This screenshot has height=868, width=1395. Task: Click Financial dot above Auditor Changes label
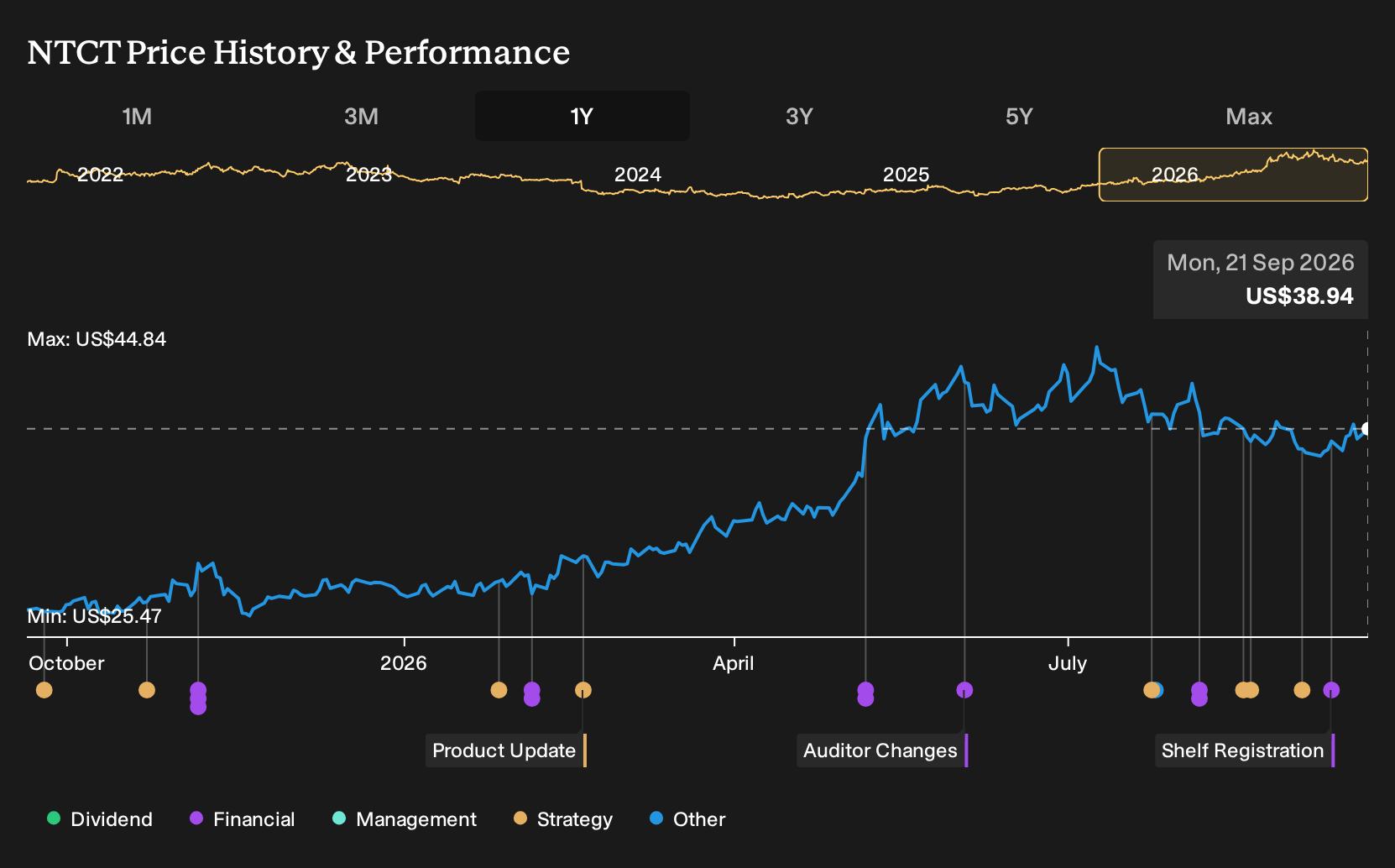point(964,690)
